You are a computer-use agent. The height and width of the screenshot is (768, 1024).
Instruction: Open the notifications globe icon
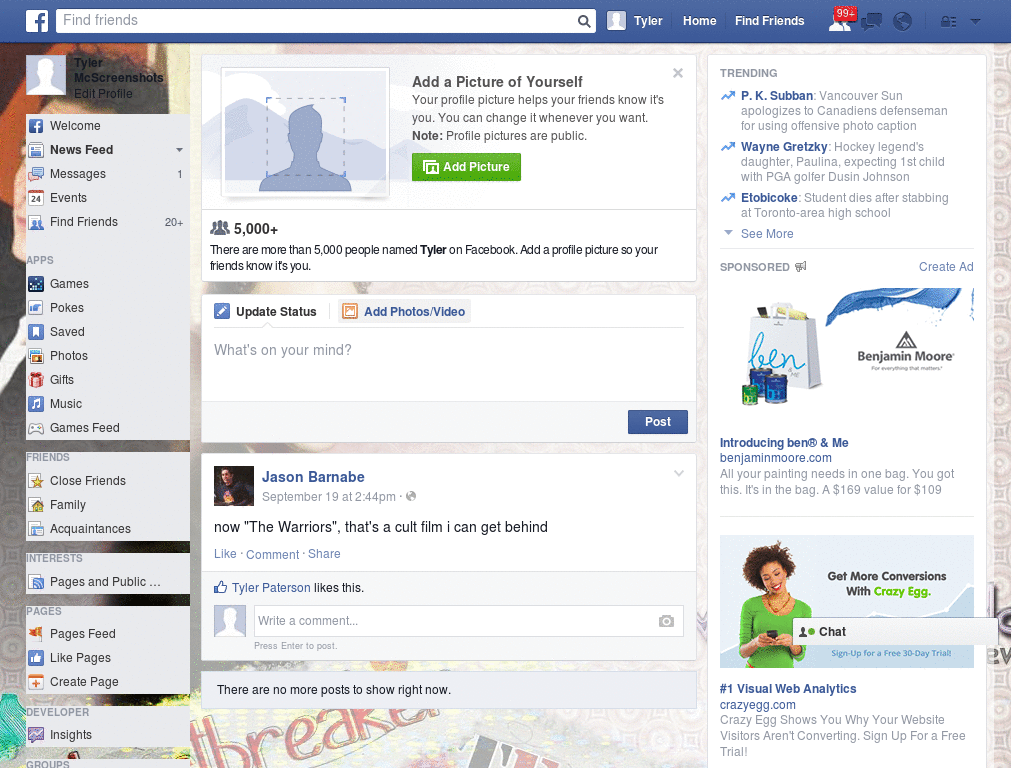click(903, 22)
